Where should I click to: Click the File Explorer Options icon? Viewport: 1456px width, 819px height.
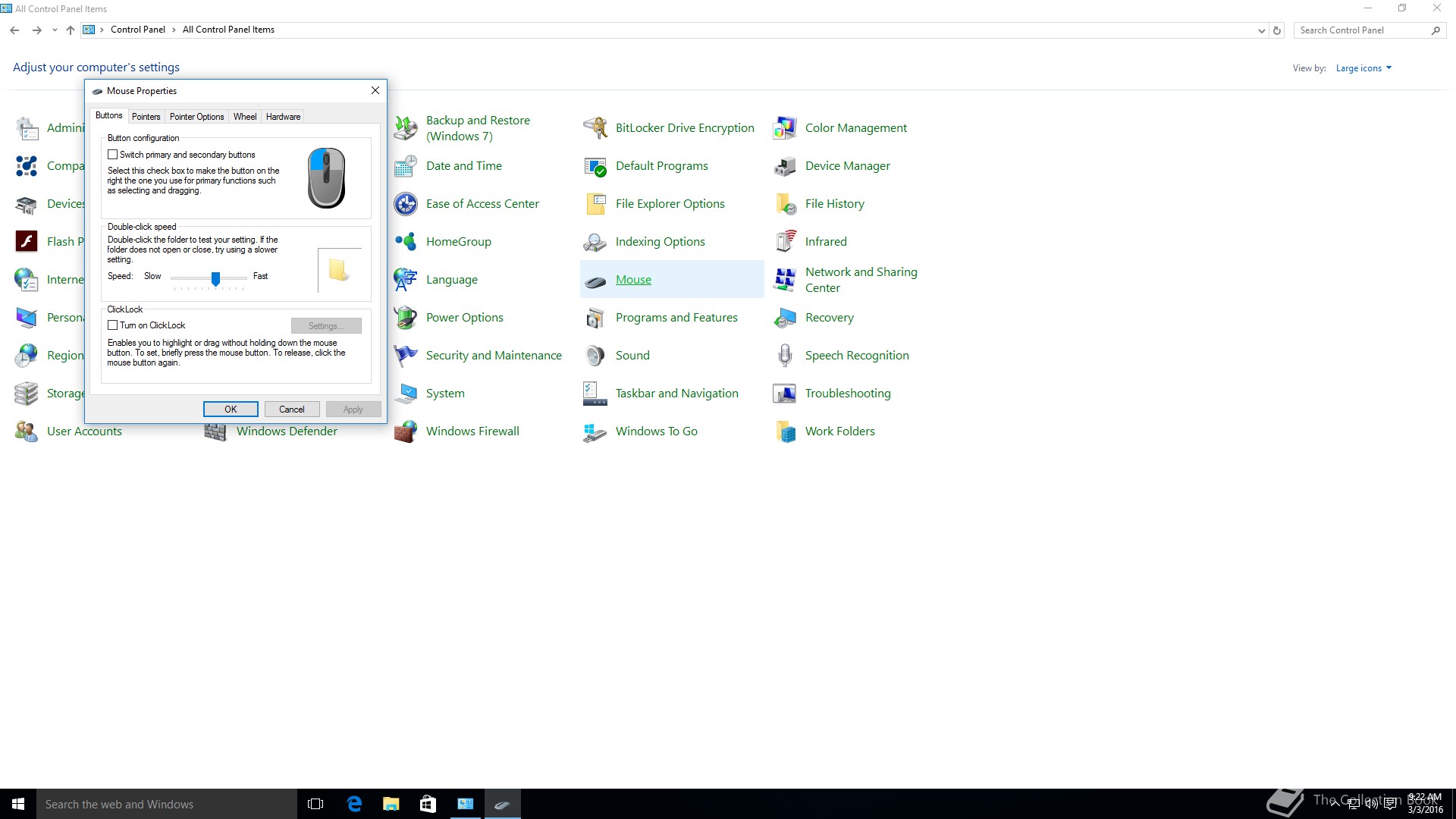click(x=595, y=204)
